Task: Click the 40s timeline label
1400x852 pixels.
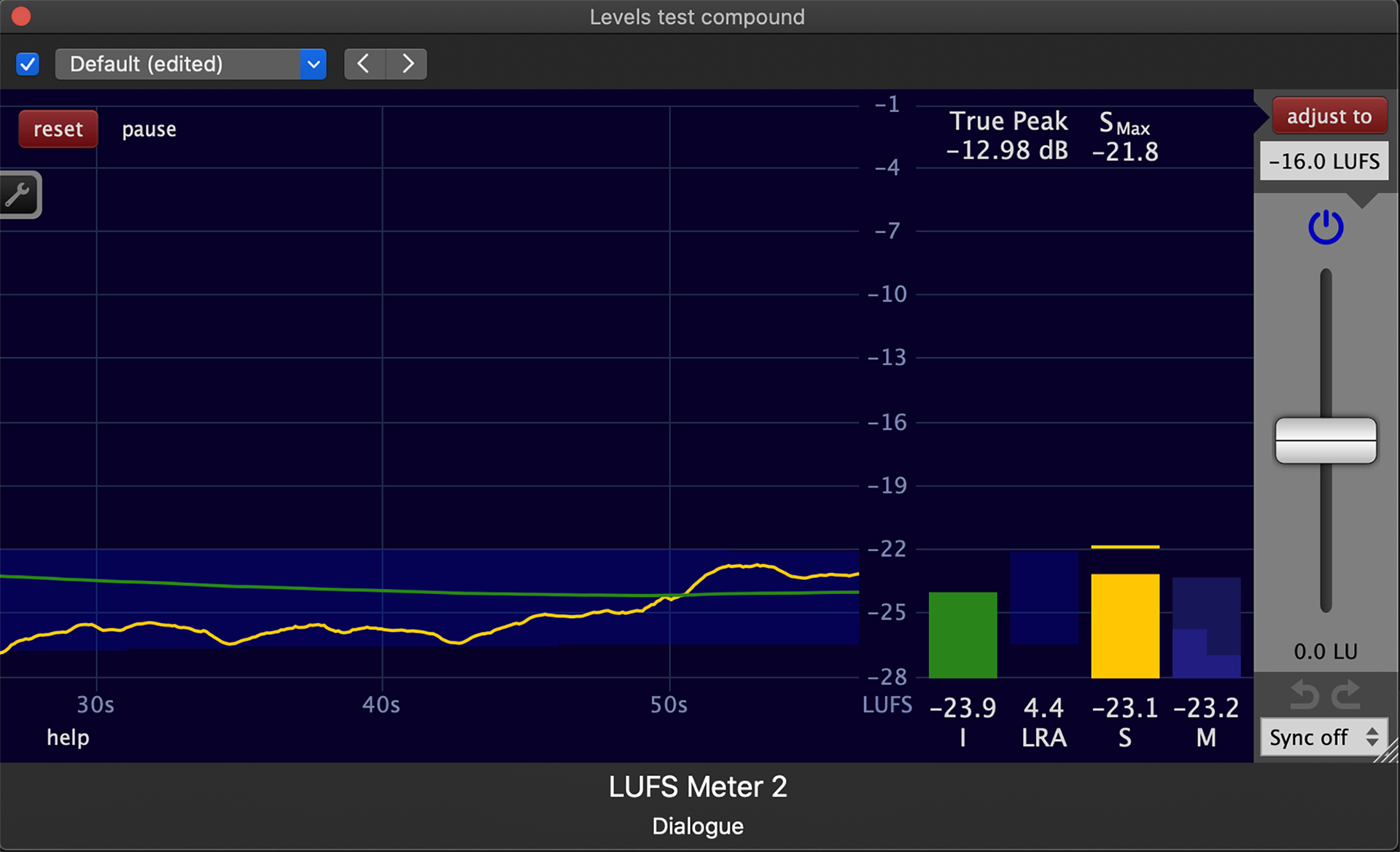Action: [x=381, y=705]
